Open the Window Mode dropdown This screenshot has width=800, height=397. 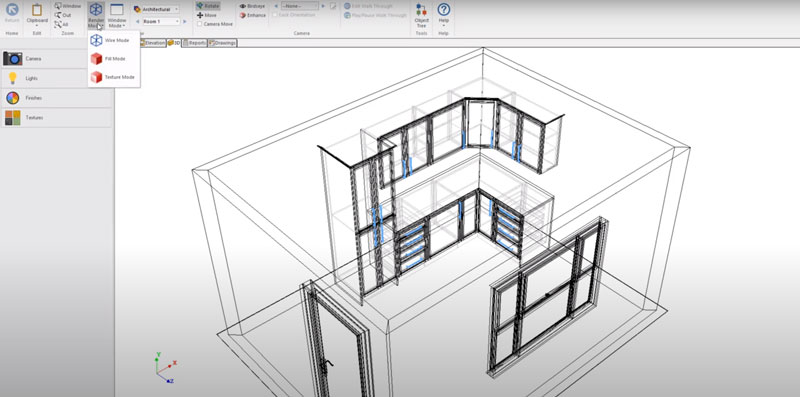pyautogui.click(x=117, y=15)
